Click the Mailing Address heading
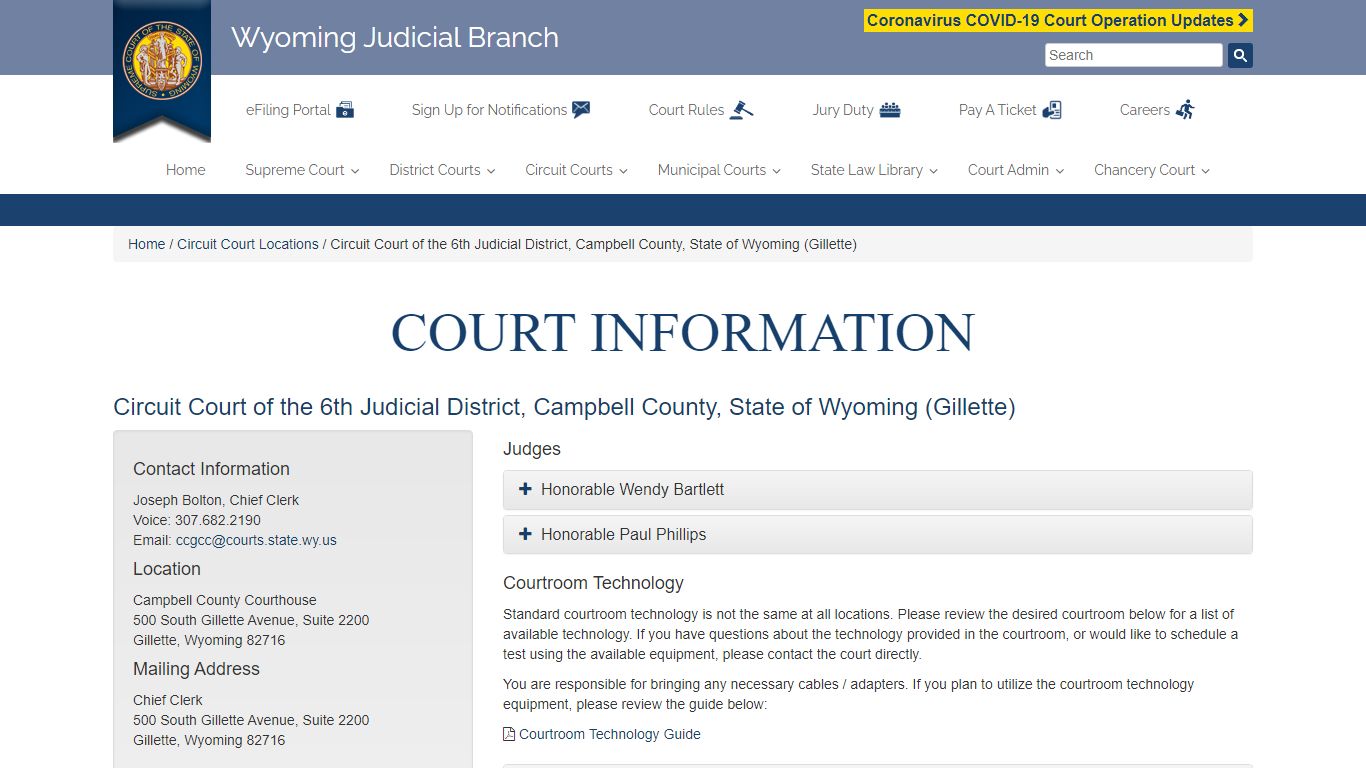This screenshot has width=1366, height=768. point(196,669)
